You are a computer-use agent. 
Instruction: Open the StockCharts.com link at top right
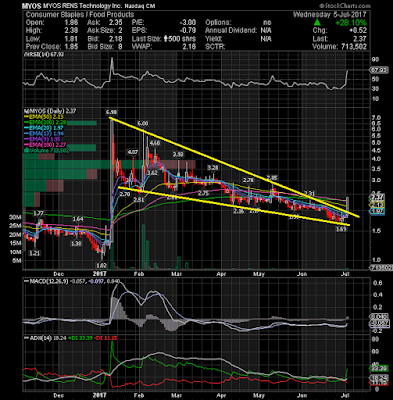pos(345,6)
